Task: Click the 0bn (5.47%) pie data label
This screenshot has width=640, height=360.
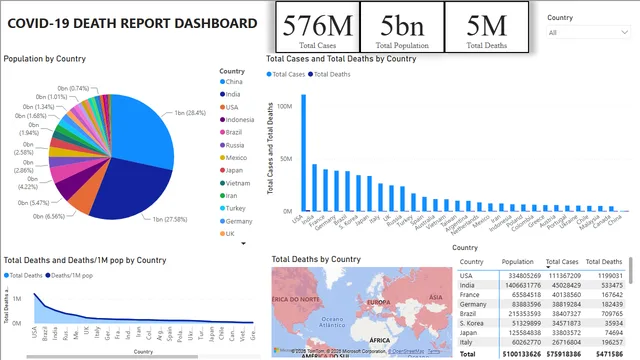Action: pos(33,202)
